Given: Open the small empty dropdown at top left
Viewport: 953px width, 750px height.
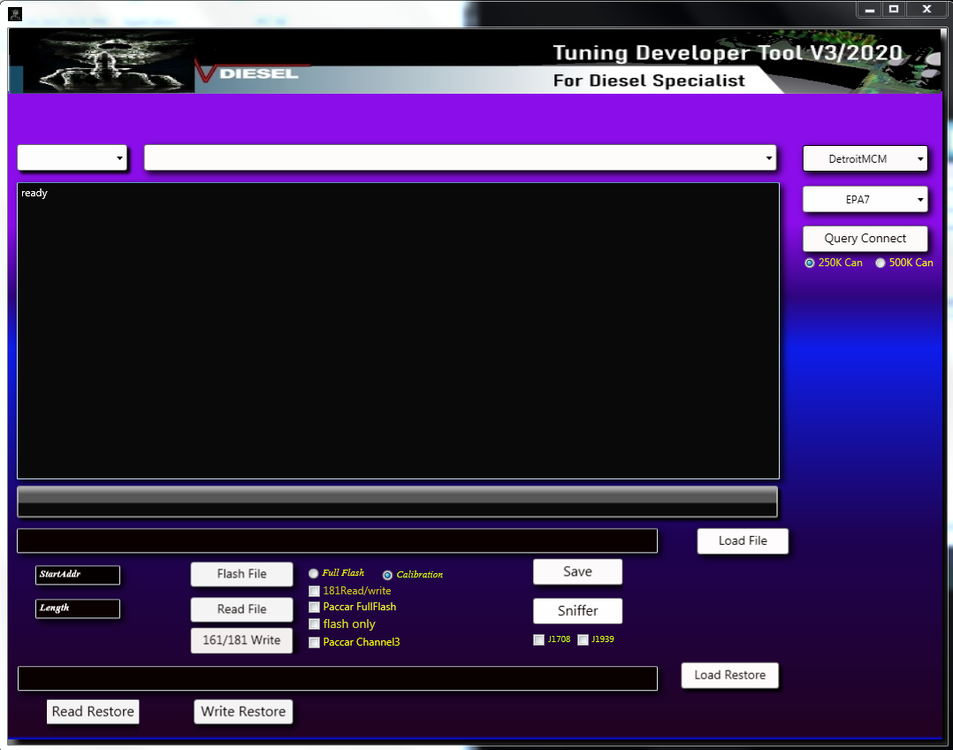Looking at the screenshot, I should [72, 158].
